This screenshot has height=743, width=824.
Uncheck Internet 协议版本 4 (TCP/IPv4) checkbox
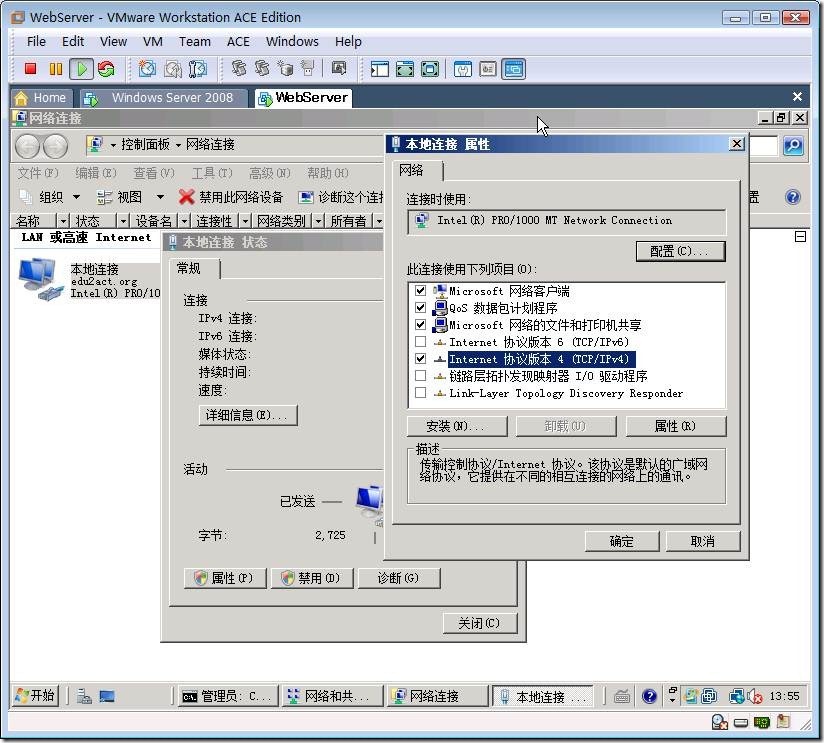tap(420, 359)
